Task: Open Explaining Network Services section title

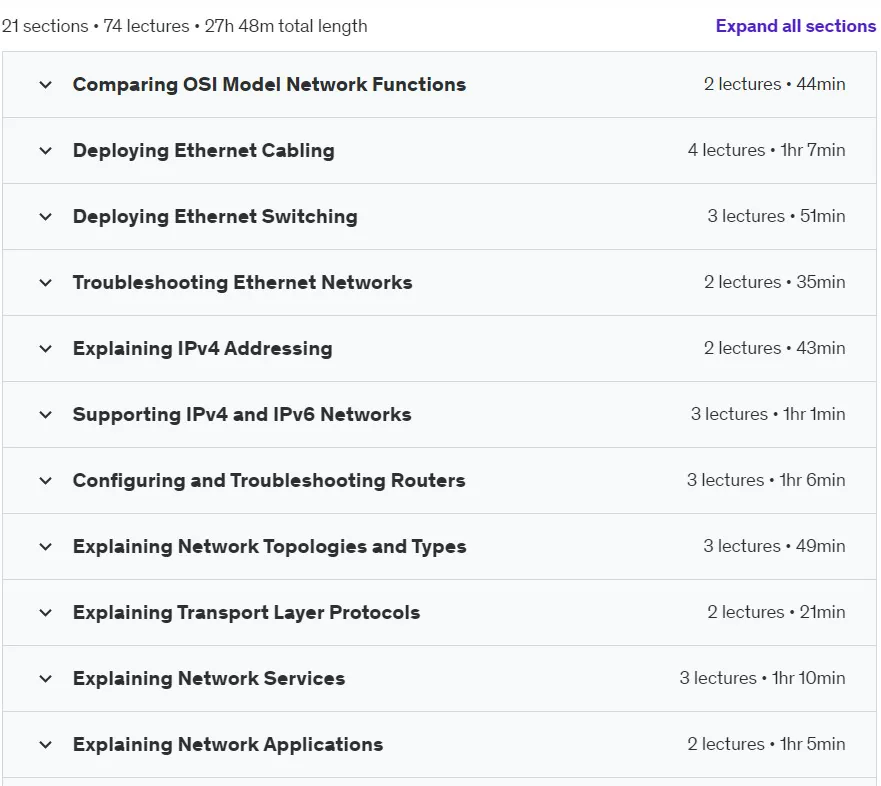Action: click(209, 678)
